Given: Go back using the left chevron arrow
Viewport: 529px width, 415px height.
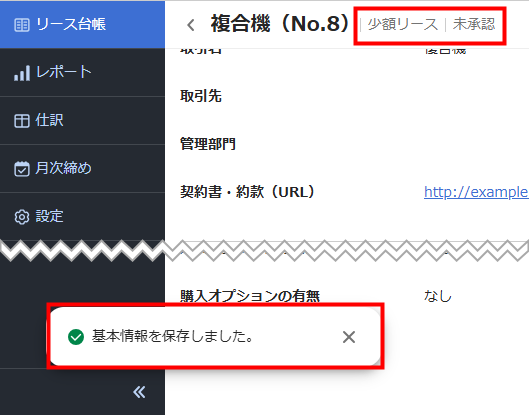Looking at the screenshot, I should tap(191, 25).
